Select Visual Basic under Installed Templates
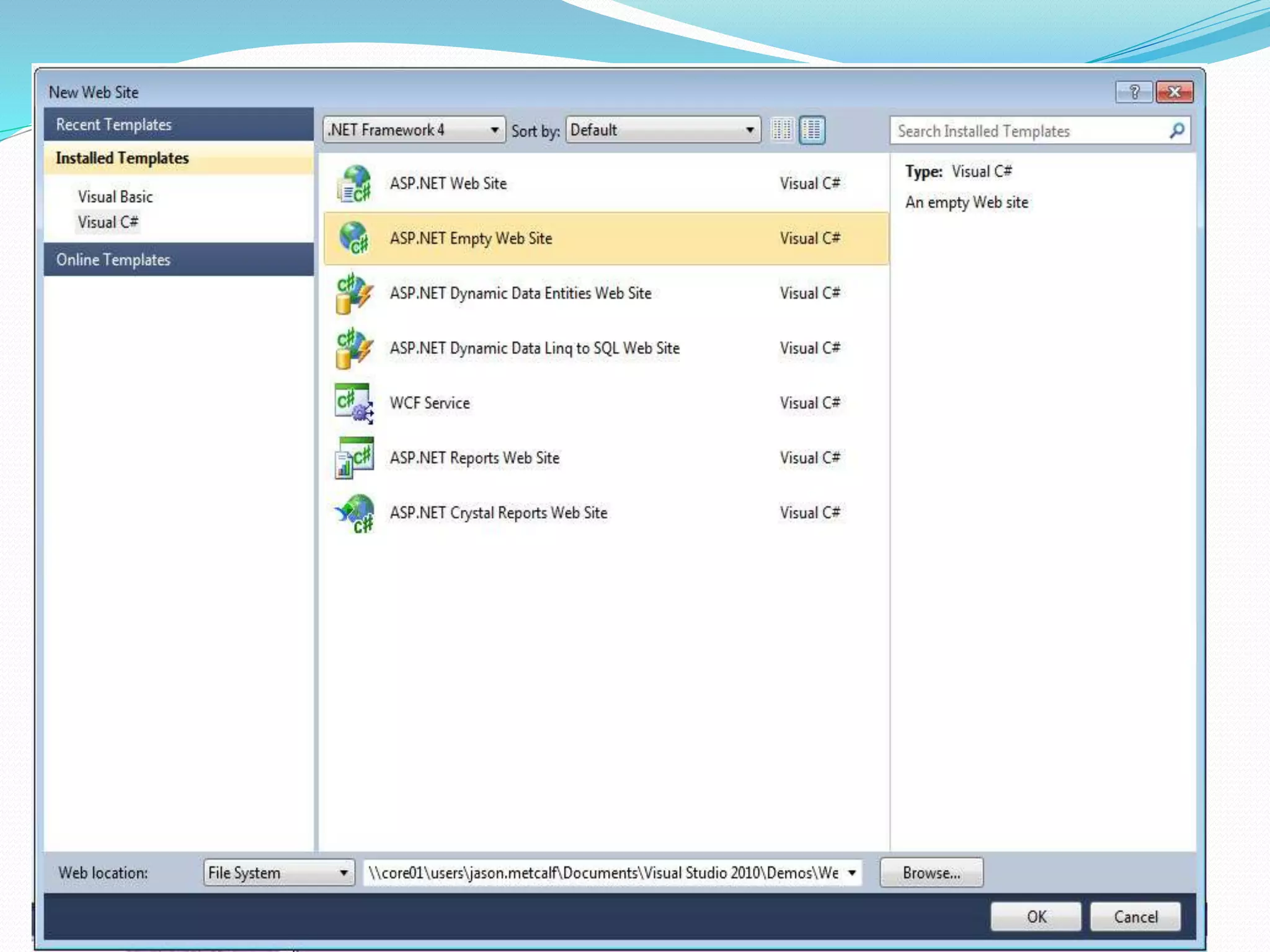1270x952 pixels. pos(115,197)
